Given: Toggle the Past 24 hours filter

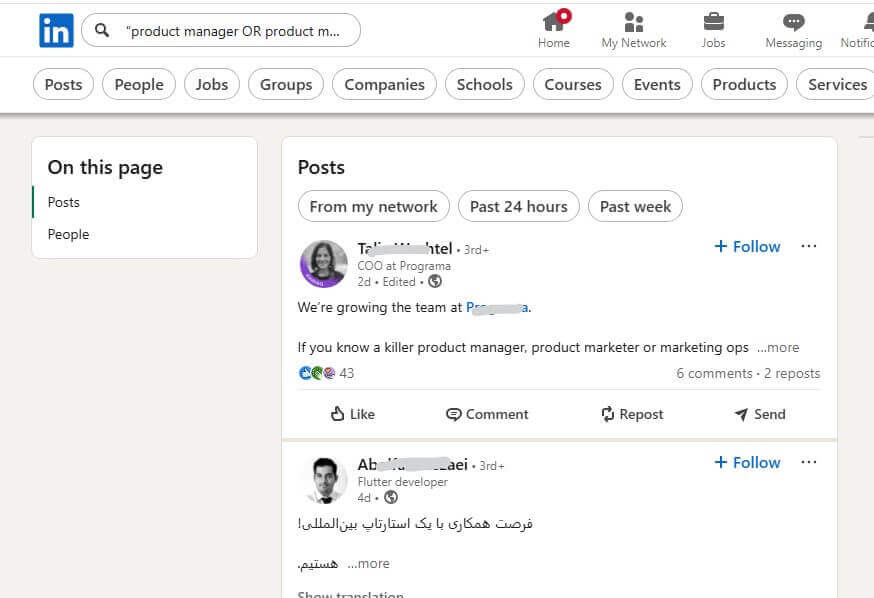Looking at the screenshot, I should point(518,206).
